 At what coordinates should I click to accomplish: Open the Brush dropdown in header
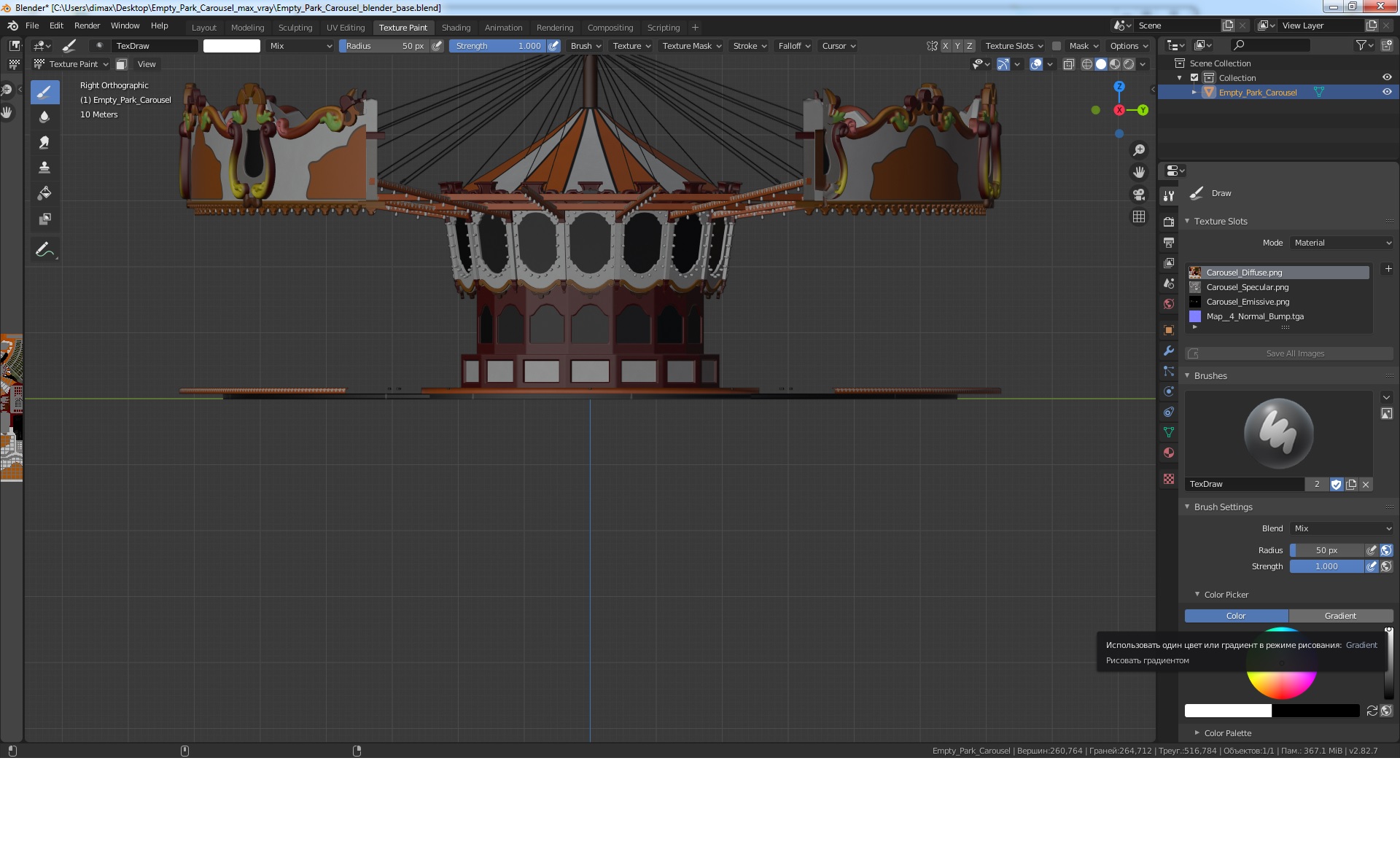[x=586, y=46]
